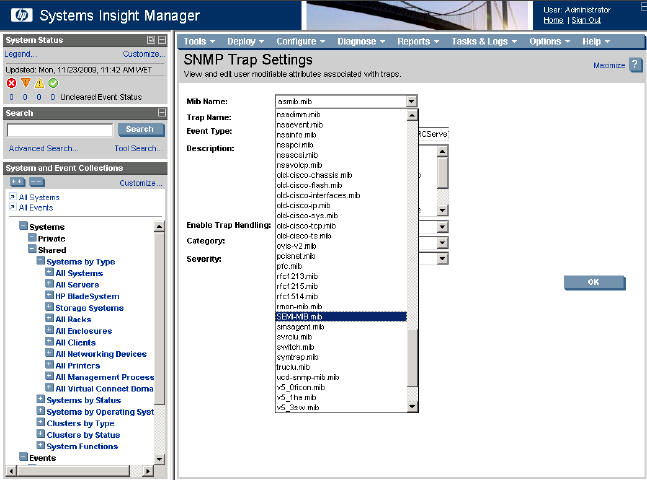The image size is (647, 480).
Task: Minimize the System Status panel
Action: click(162, 40)
